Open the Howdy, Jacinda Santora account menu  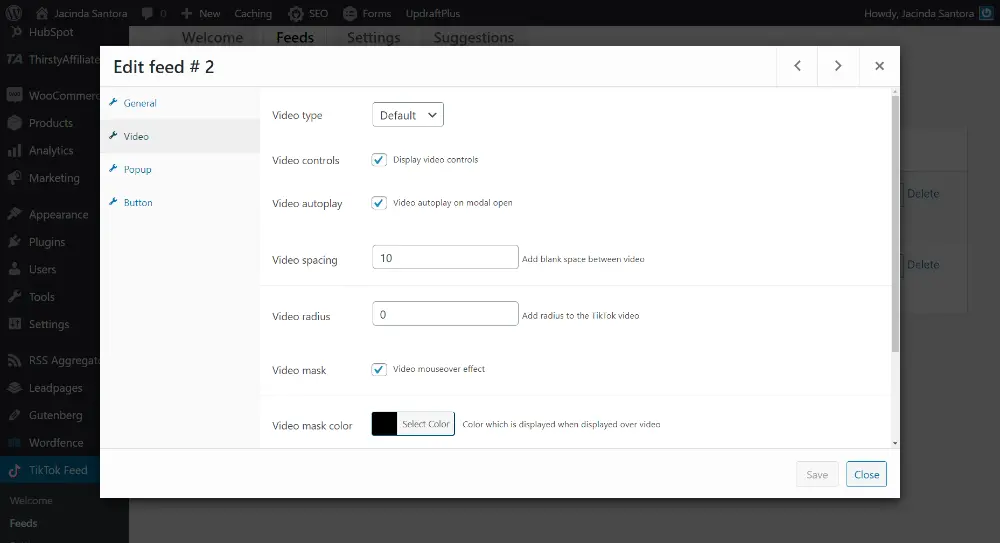pos(926,14)
